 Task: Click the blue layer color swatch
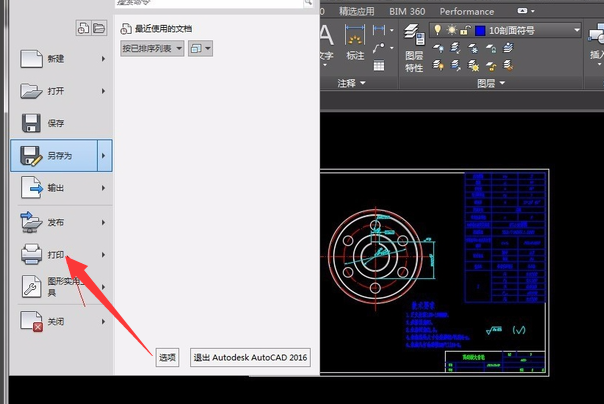point(480,30)
